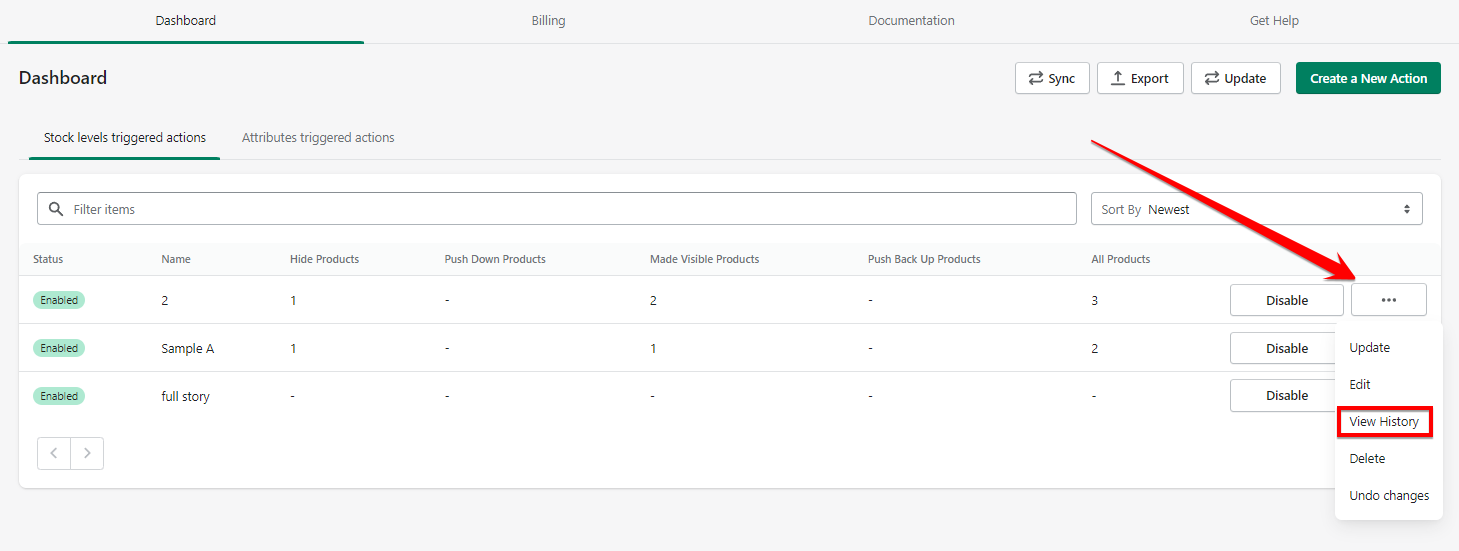The height and width of the screenshot is (551, 1459).
Task: Click the Export upload icon button
Action: [1140, 78]
